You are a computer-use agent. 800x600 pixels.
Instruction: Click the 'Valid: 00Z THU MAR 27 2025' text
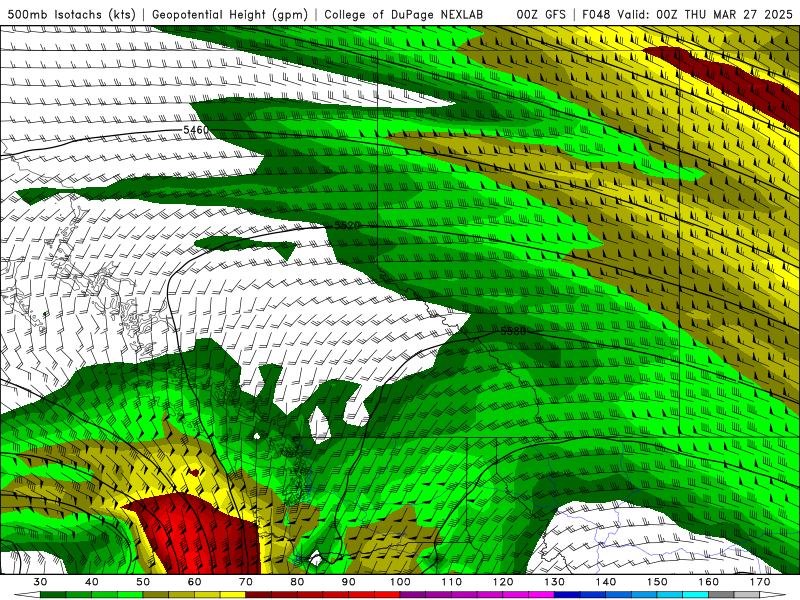pyautogui.click(x=705, y=14)
